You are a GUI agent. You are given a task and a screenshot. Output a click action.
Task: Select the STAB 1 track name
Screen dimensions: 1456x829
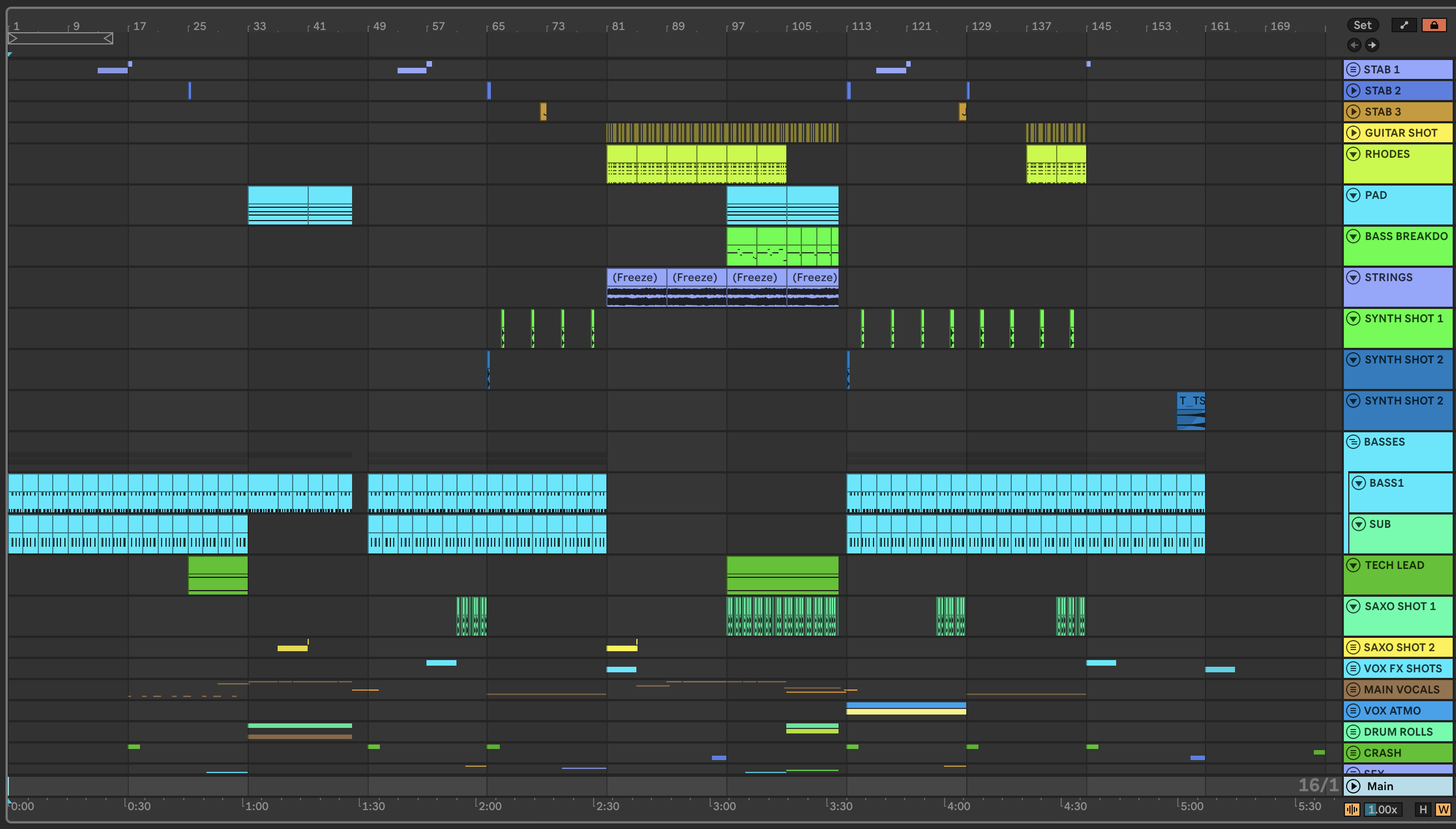[x=1381, y=69]
